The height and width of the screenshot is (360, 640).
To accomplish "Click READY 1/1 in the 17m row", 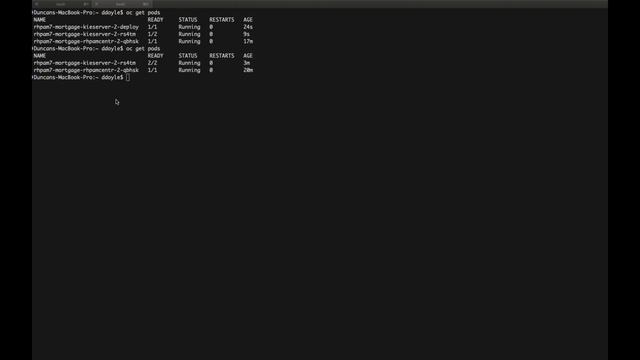I will [x=152, y=41].
